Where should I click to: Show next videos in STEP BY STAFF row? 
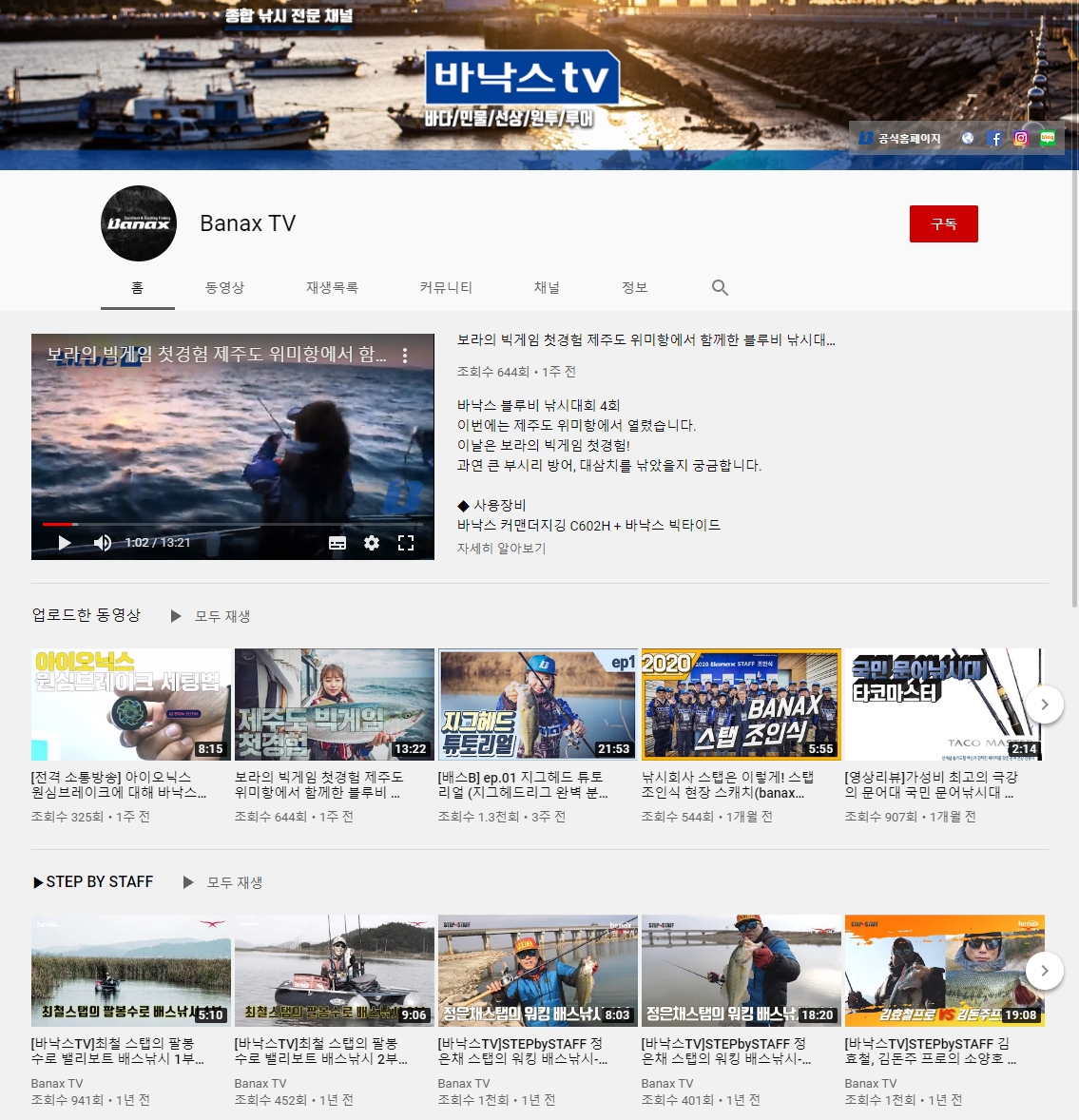point(1044,971)
